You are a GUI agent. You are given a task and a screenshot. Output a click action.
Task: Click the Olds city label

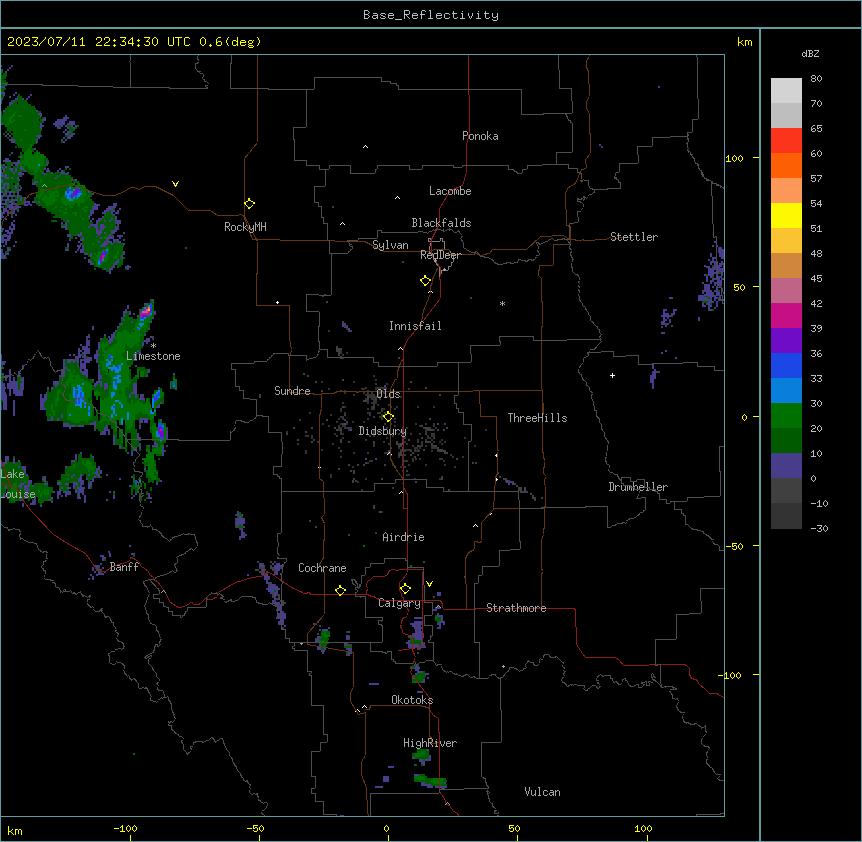pyautogui.click(x=388, y=394)
